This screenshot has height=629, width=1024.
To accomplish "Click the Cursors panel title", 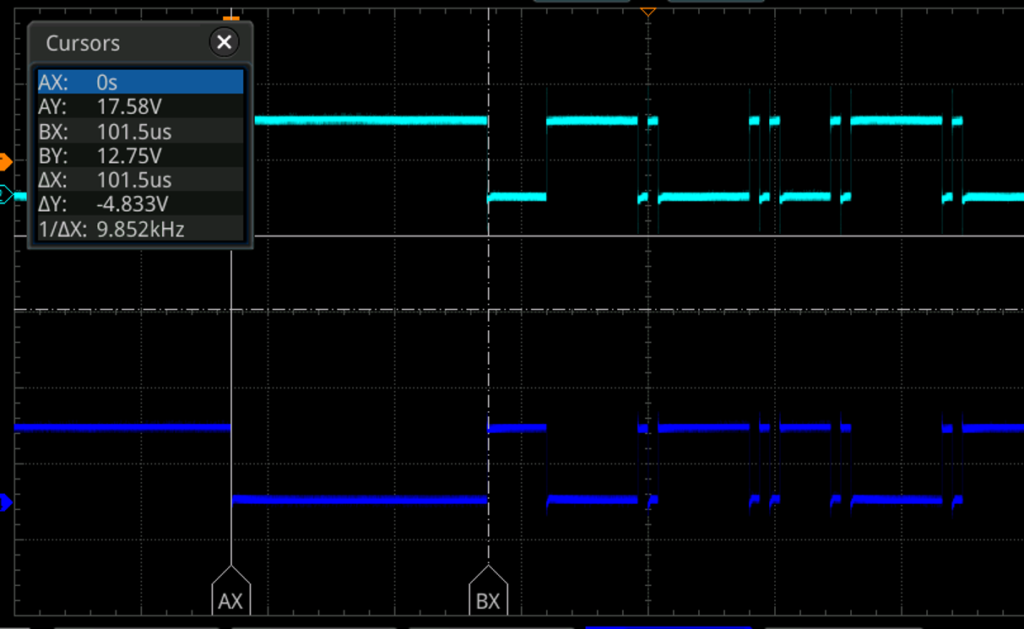I will click(x=83, y=43).
